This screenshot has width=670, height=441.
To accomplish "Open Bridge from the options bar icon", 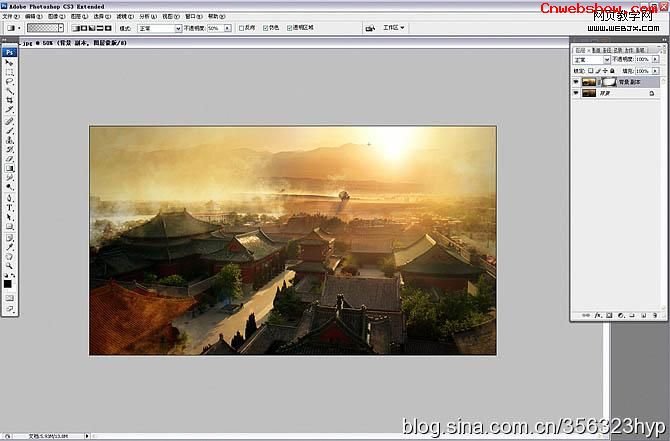I will tap(370, 28).
